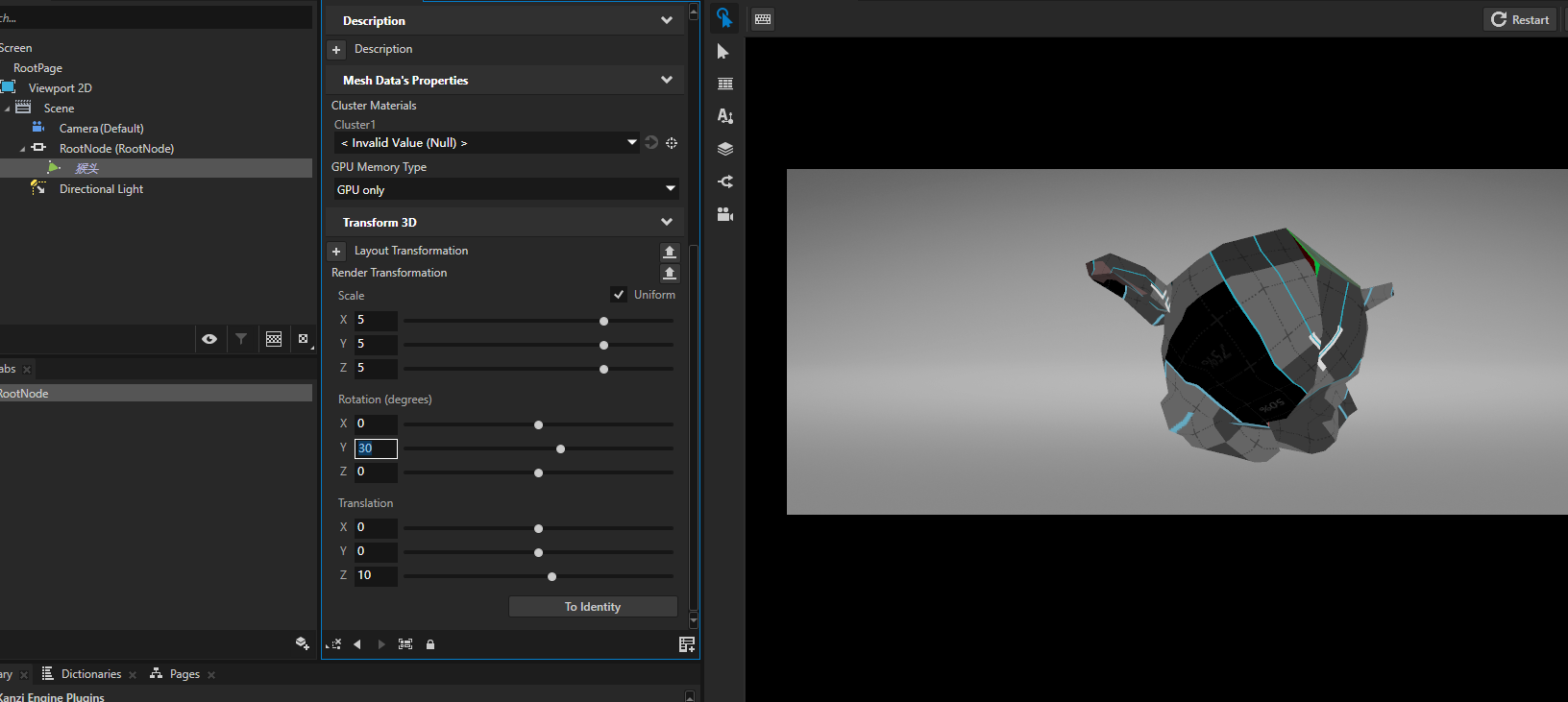The width and height of the screenshot is (1568, 702).
Task: Click the Camera (Default) node icon
Action: click(x=38, y=128)
